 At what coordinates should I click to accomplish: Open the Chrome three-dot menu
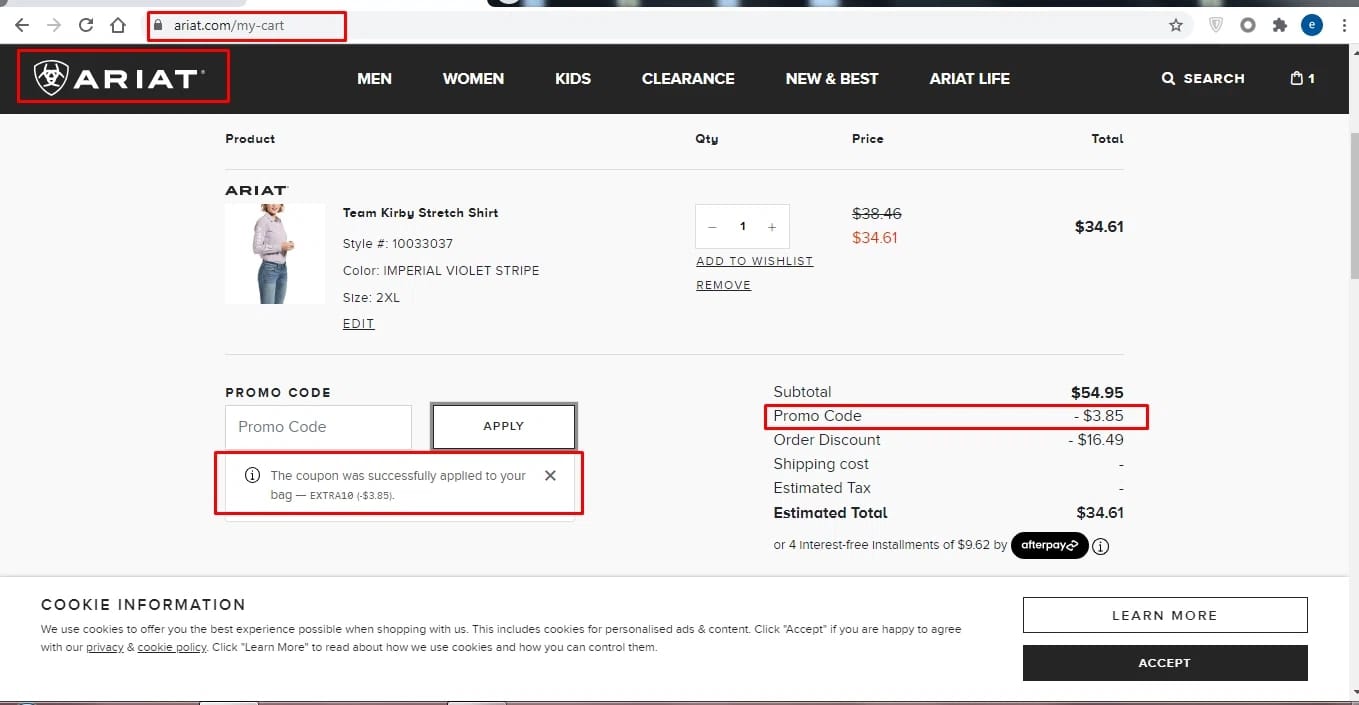pyautogui.click(x=1343, y=25)
